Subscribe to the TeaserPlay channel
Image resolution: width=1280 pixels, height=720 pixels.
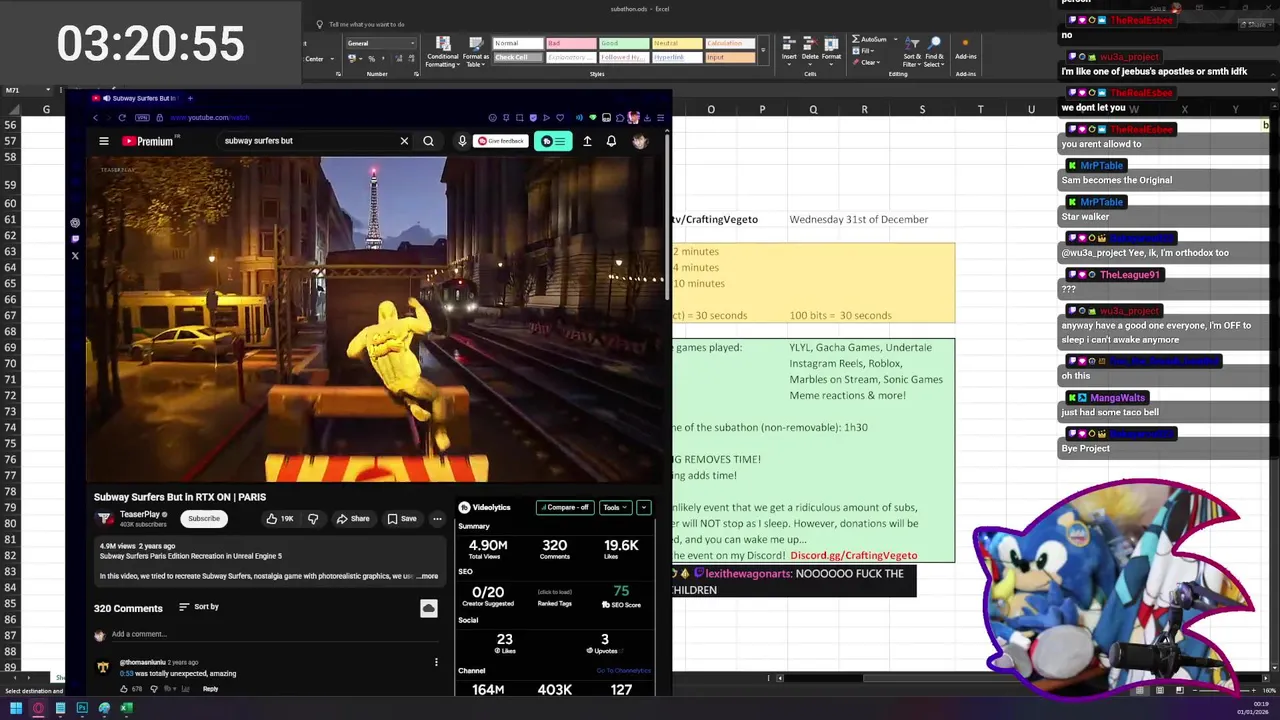click(204, 518)
